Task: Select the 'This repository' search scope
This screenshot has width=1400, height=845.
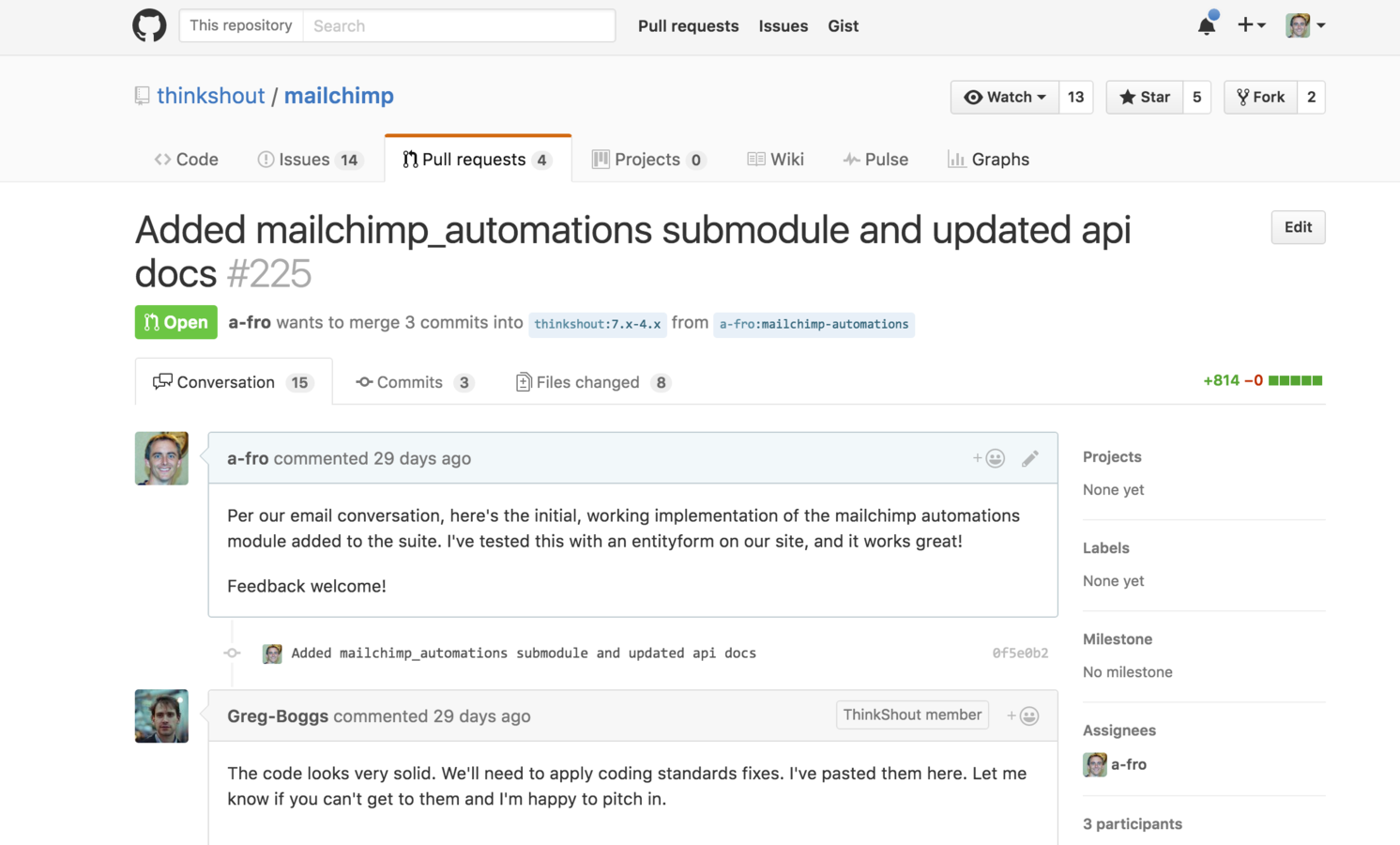Action: tap(240, 25)
